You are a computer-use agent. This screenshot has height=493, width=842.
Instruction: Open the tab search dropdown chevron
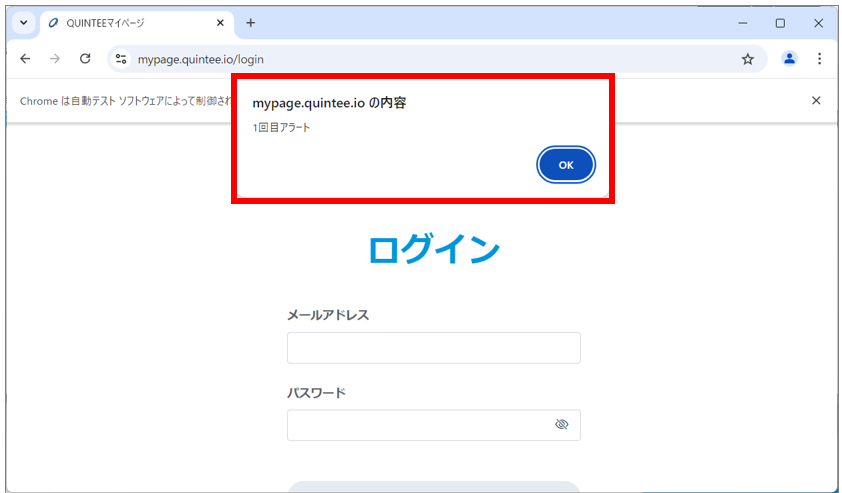[22, 23]
